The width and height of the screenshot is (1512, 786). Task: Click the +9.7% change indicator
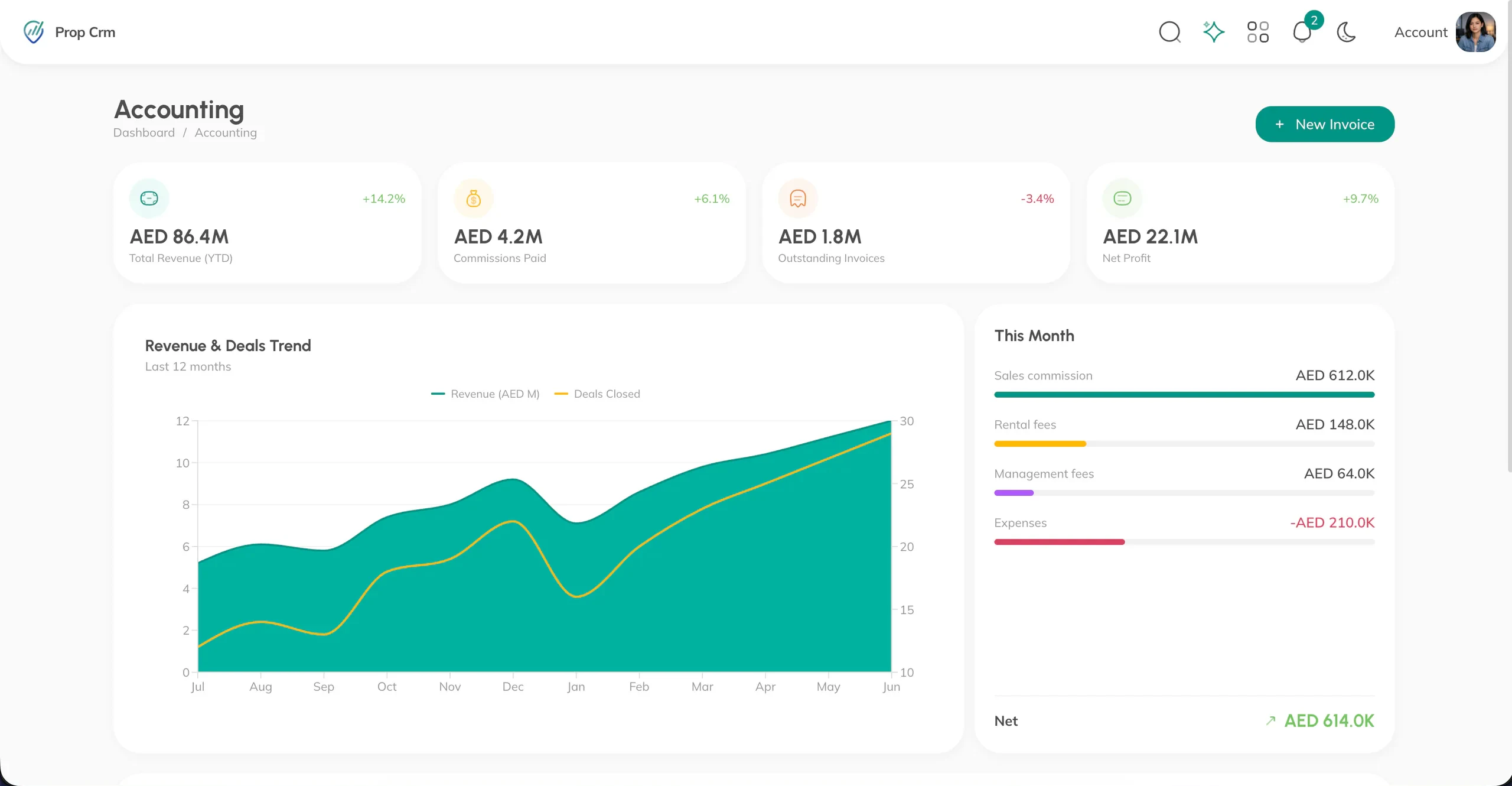click(x=1360, y=199)
